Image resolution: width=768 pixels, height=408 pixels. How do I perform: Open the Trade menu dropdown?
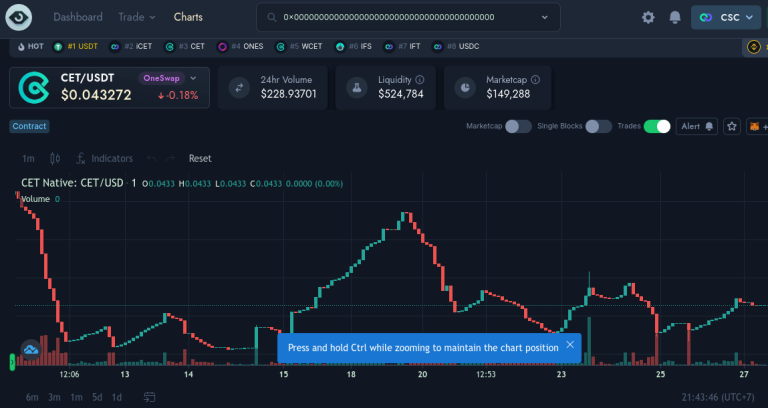coord(136,17)
